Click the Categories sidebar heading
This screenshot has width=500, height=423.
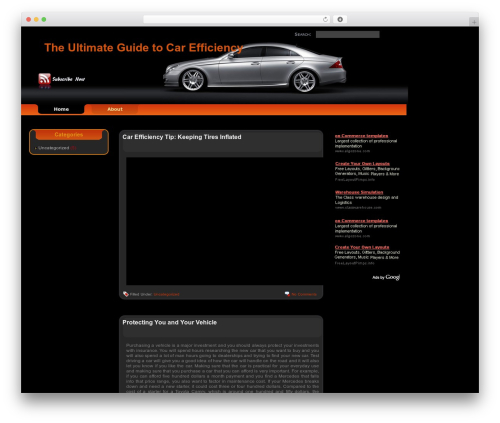(x=69, y=135)
